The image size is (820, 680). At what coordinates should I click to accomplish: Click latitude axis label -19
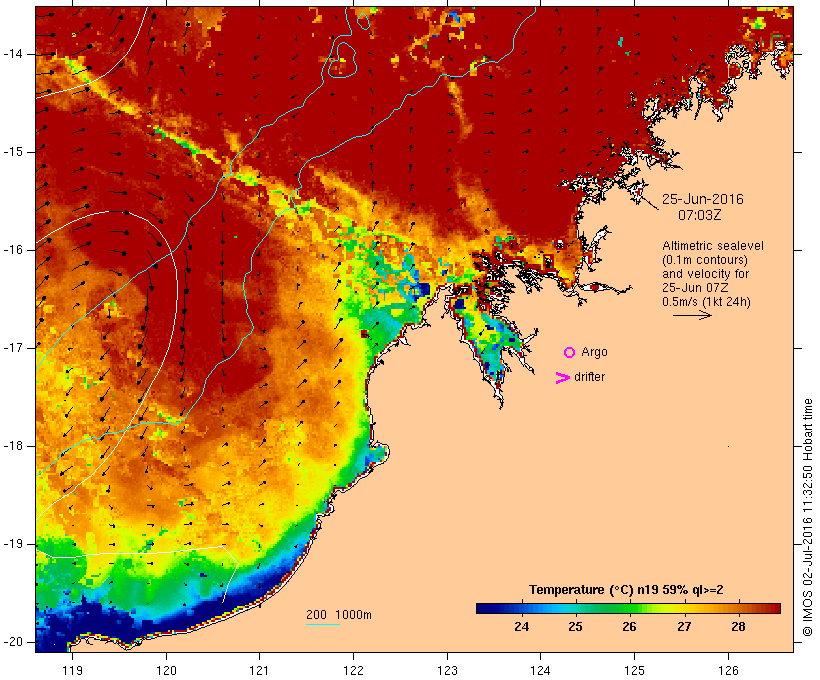click(13, 544)
